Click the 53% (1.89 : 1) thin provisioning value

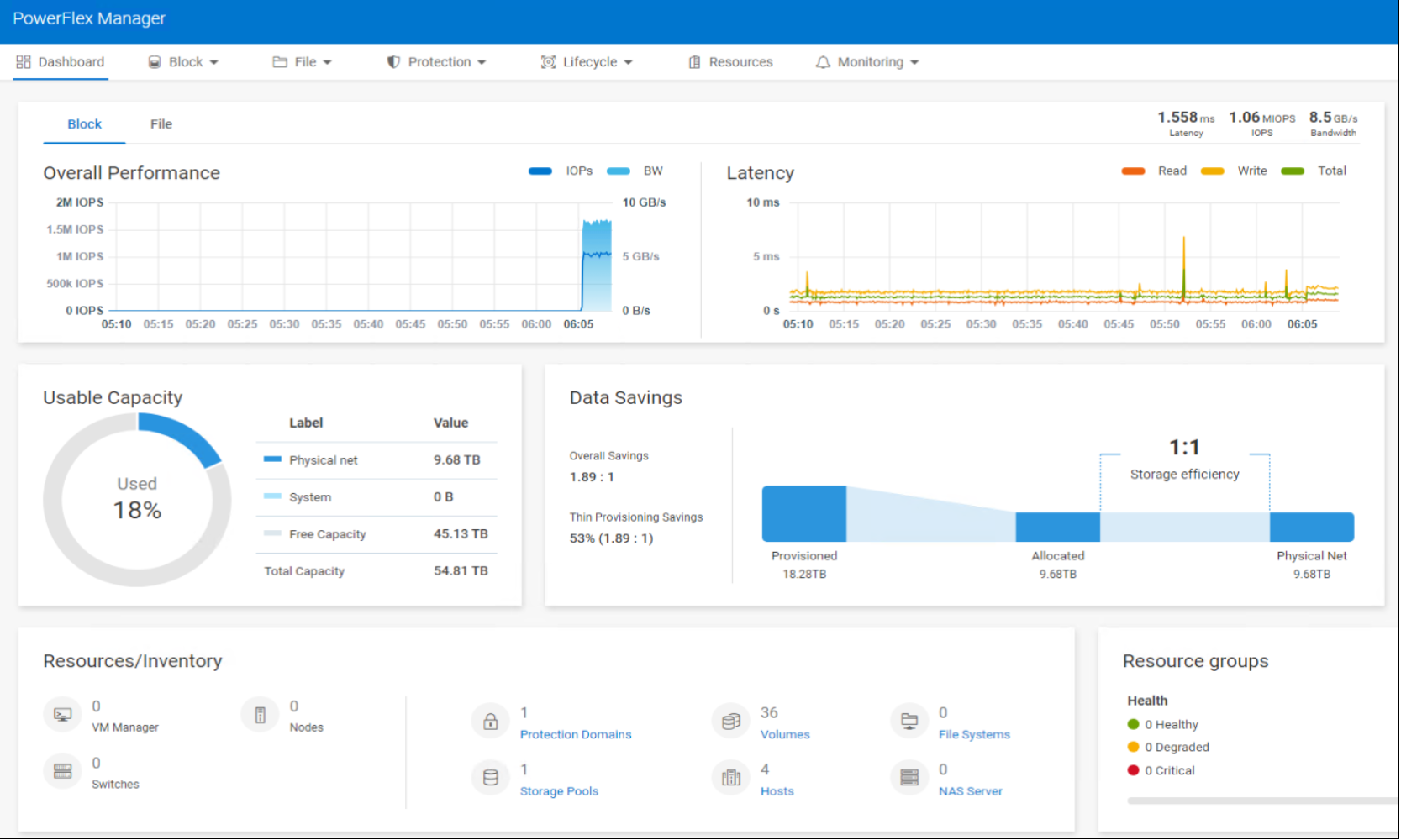click(611, 538)
